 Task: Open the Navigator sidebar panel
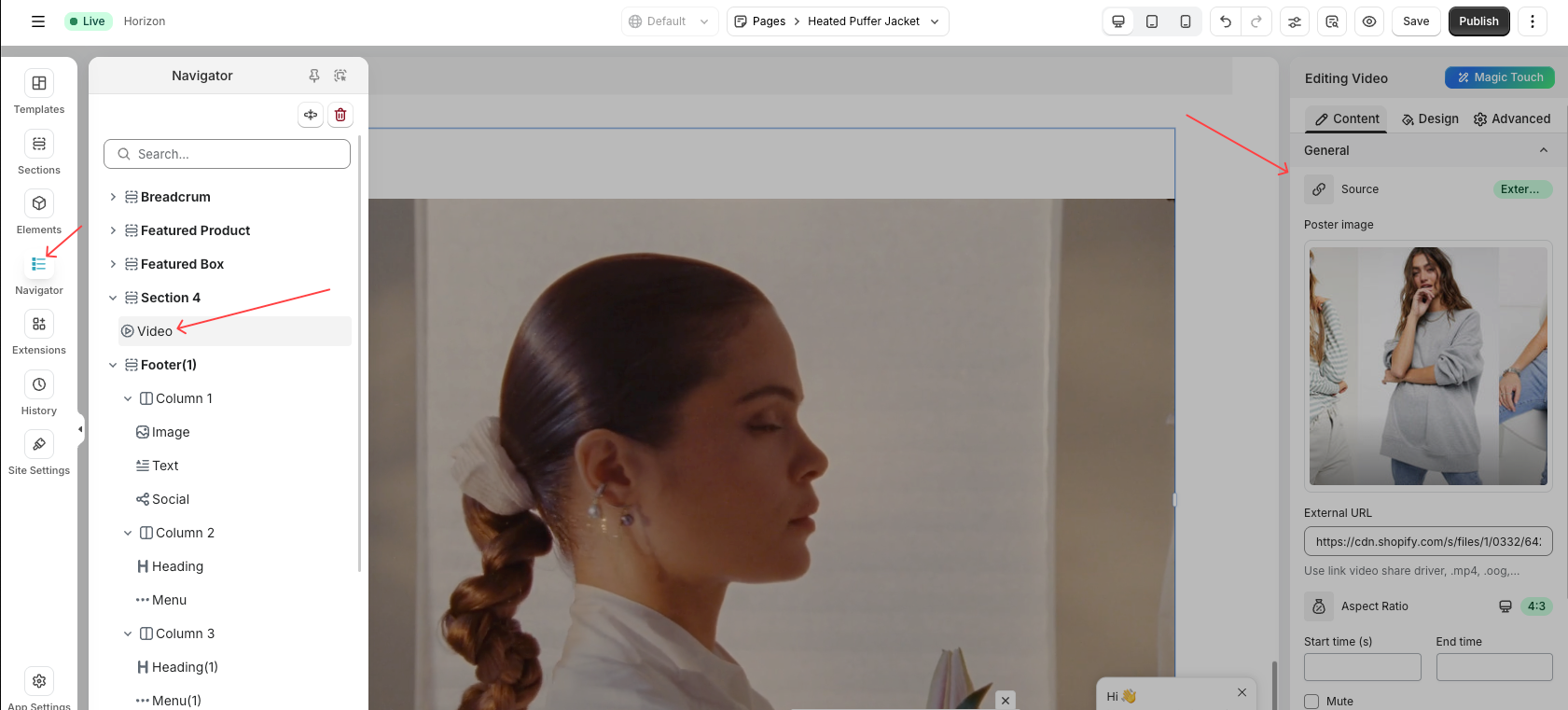(x=39, y=273)
